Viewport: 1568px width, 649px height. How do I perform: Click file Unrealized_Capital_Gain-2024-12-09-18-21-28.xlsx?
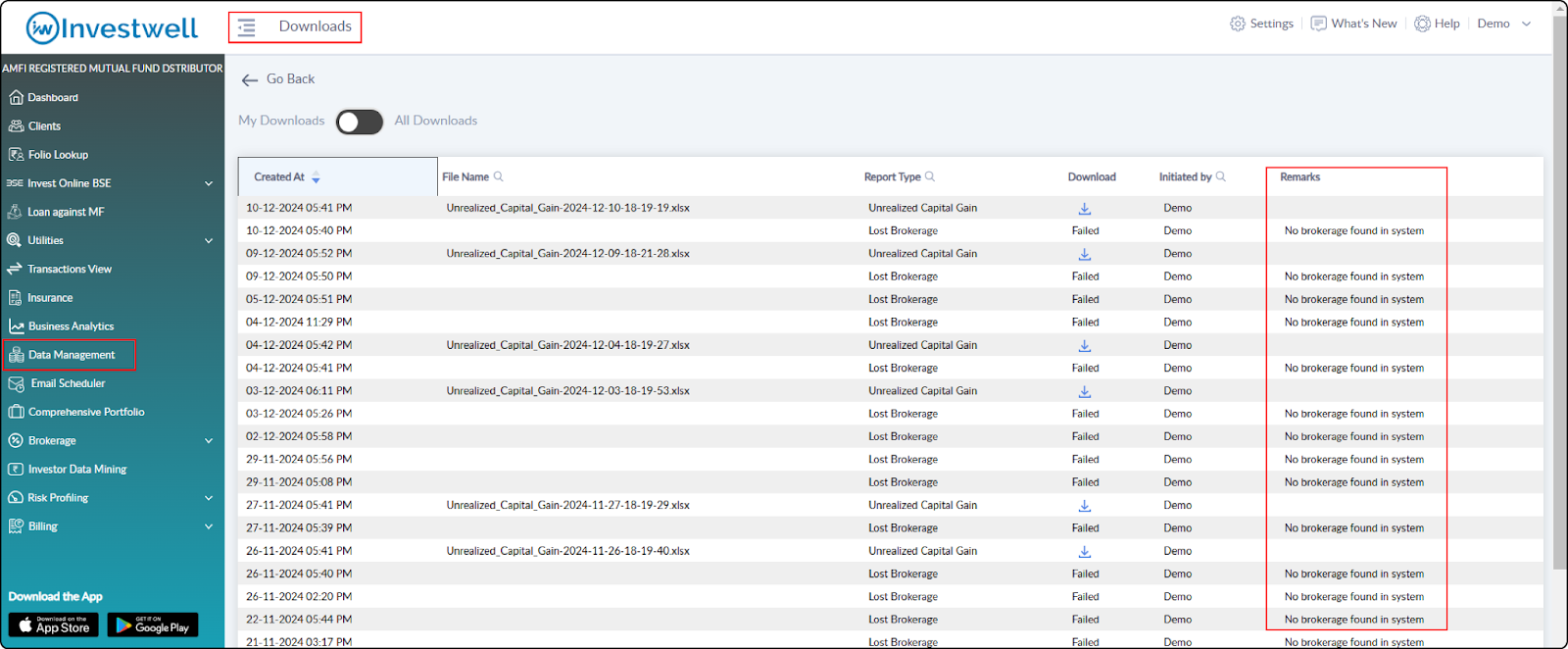tap(568, 254)
